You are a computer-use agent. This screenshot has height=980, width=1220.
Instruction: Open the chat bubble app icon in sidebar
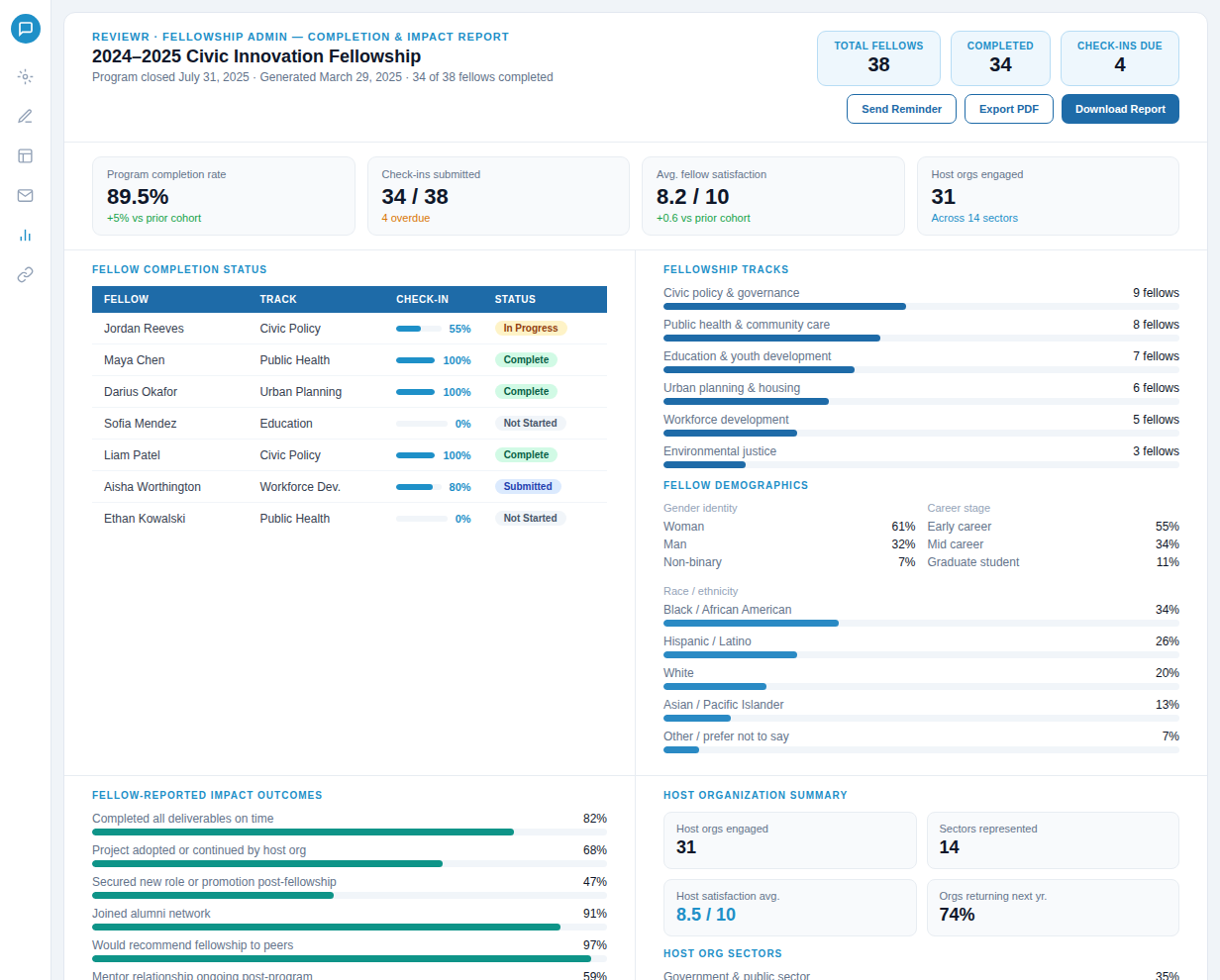coord(26,29)
